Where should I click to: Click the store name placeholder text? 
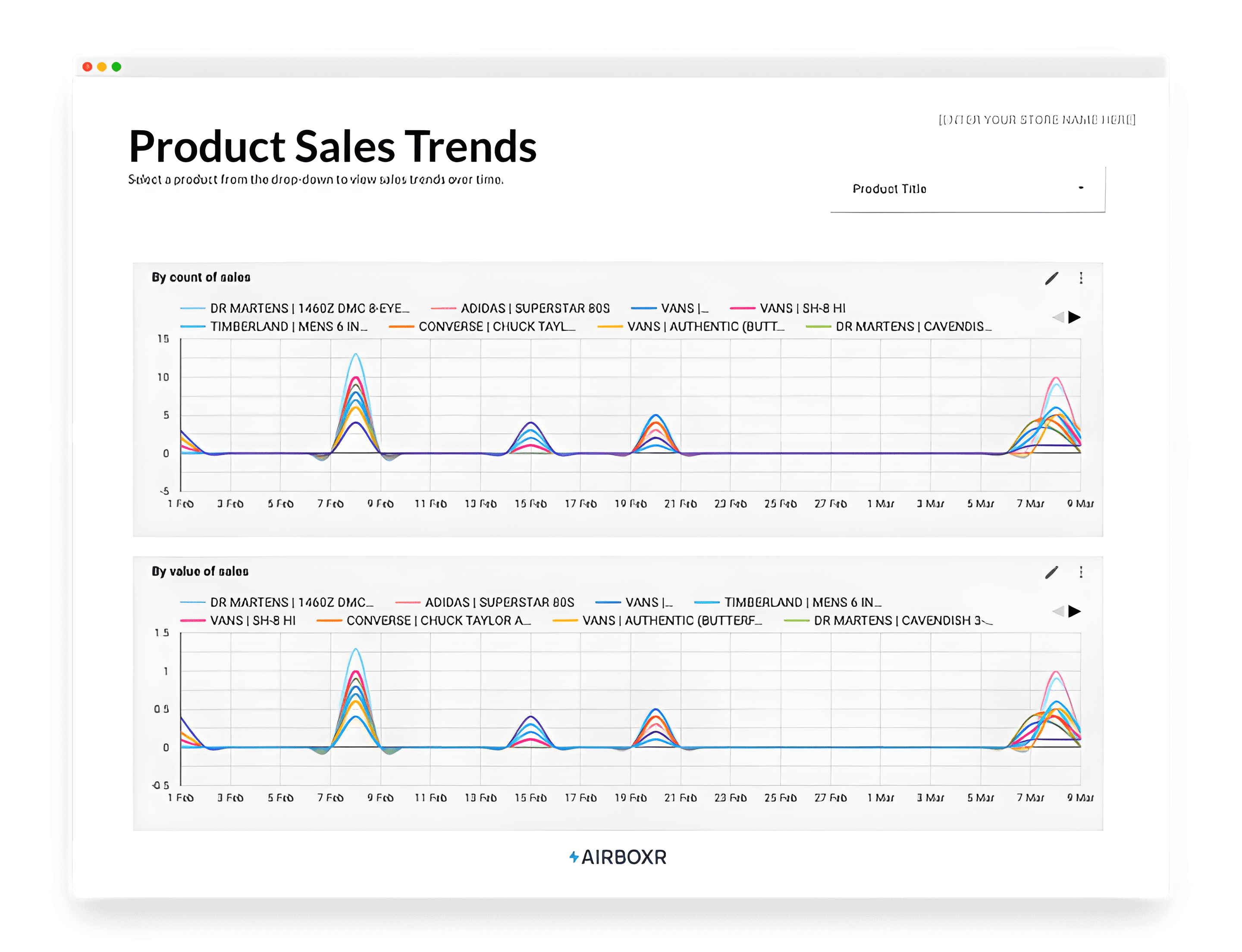[1037, 119]
